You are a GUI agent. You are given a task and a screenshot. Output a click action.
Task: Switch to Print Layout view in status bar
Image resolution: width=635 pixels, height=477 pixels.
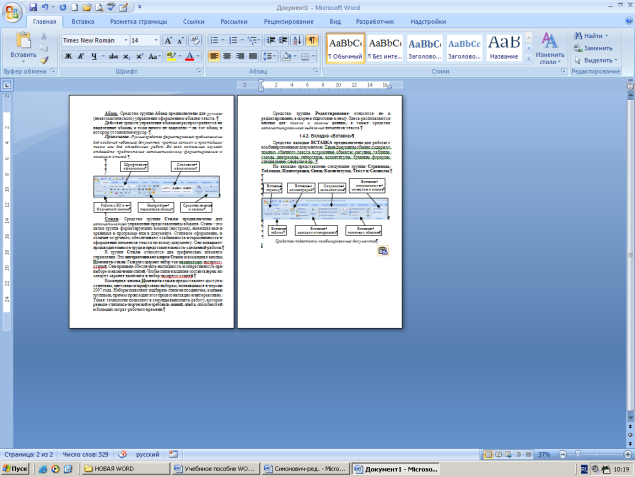click(x=489, y=454)
